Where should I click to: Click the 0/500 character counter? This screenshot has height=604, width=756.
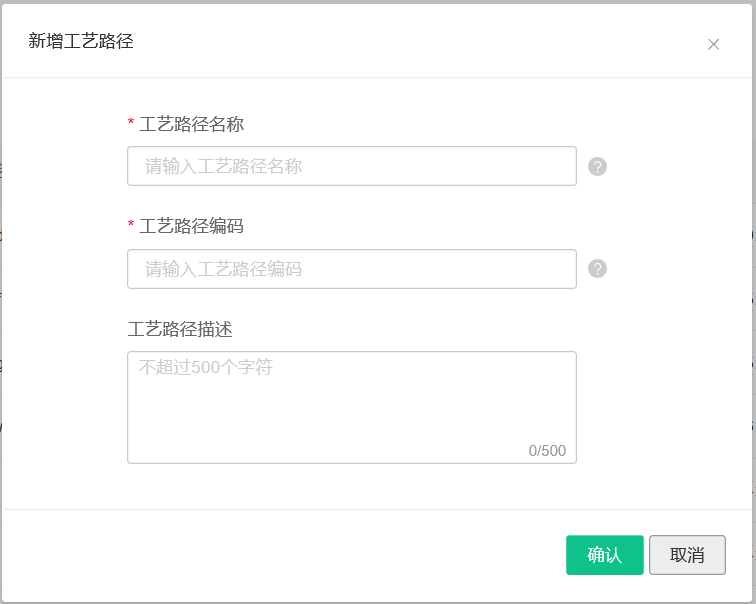[x=547, y=450]
